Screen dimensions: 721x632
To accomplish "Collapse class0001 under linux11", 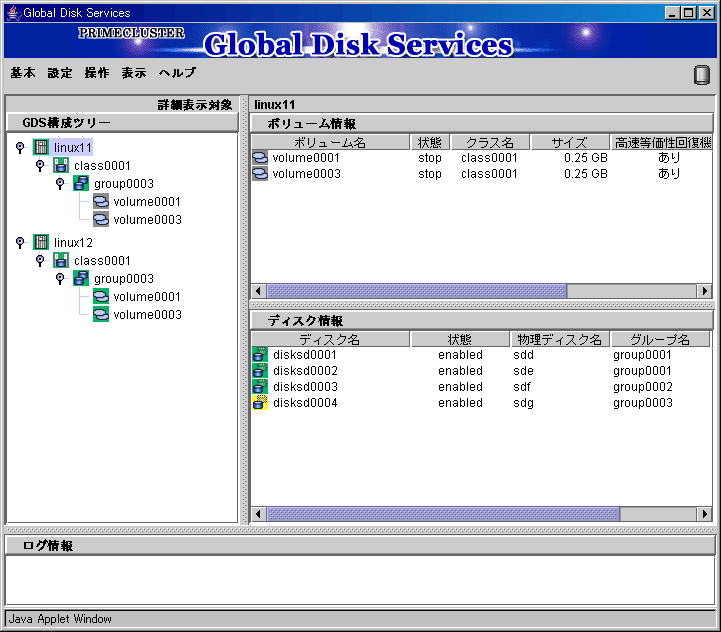I will (40, 165).
